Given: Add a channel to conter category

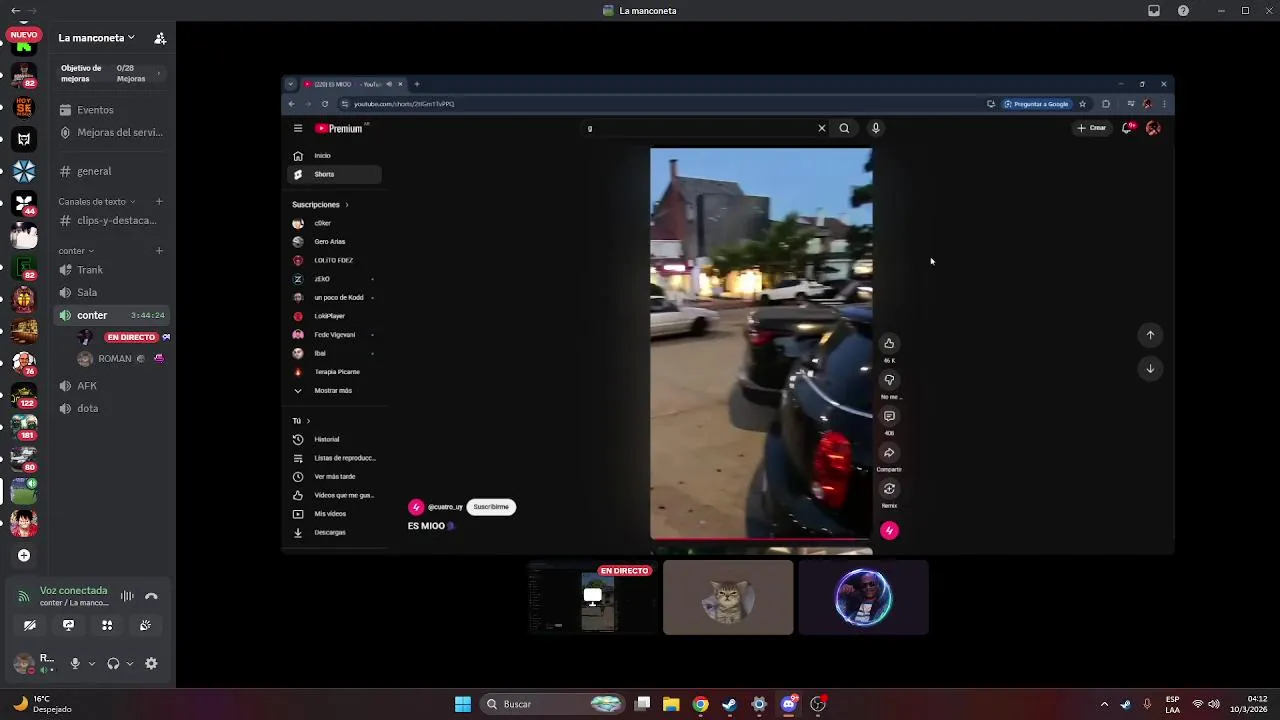Looking at the screenshot, I should [x=159, y=251].
